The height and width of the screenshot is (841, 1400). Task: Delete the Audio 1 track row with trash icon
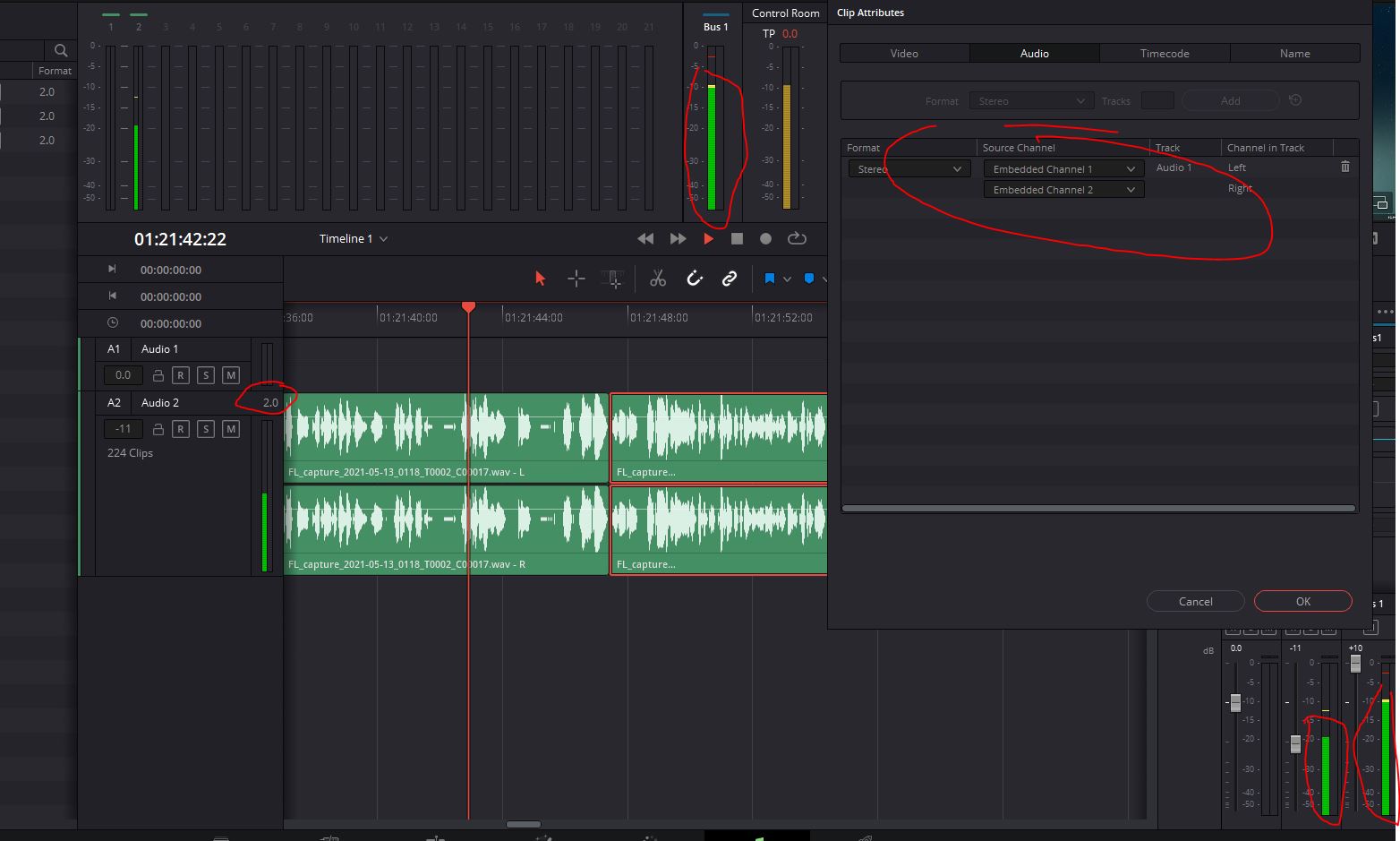tap(1345, 167)
